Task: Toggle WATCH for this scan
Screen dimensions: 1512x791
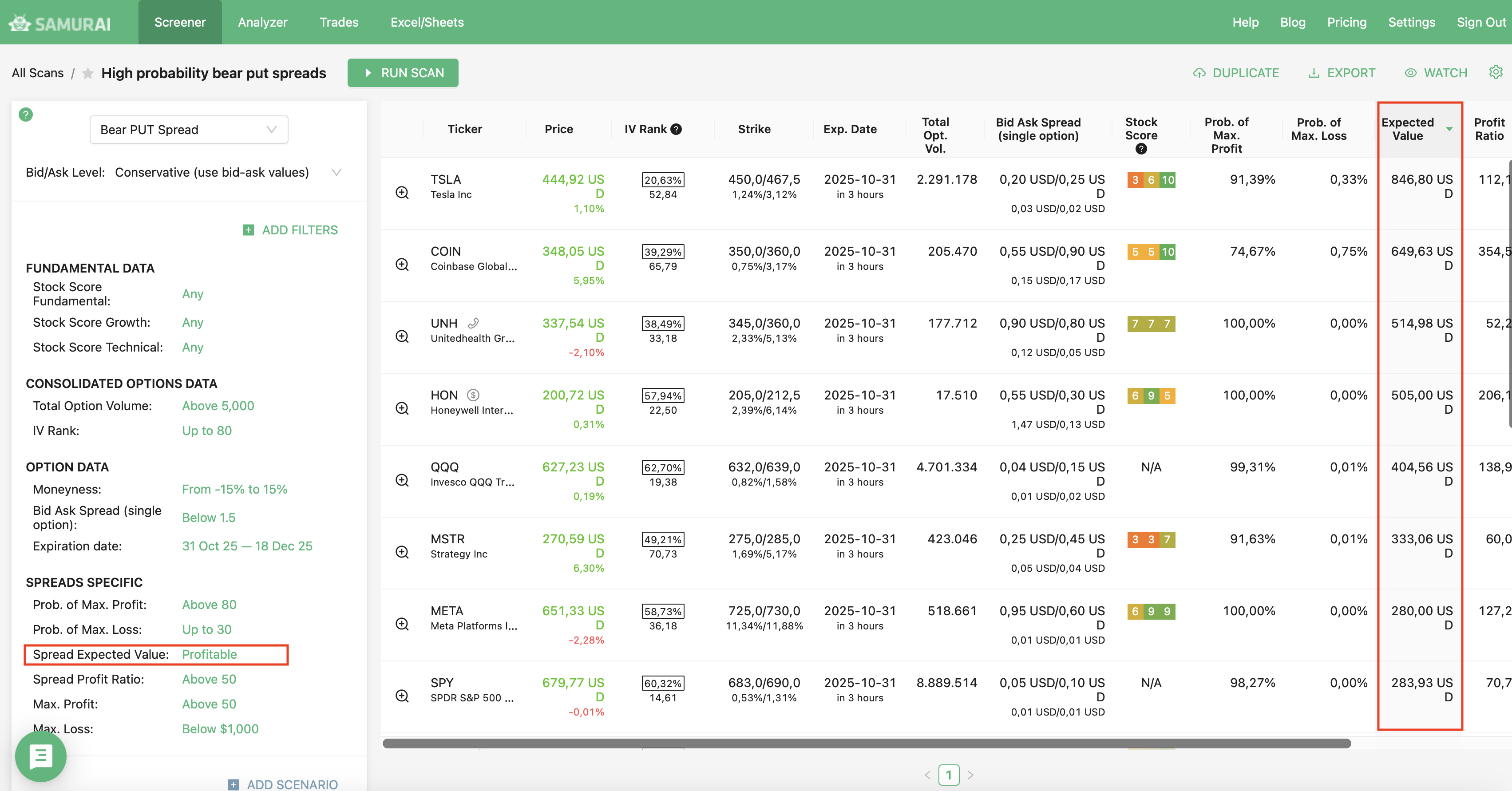Action: (x=1436, y=73)
